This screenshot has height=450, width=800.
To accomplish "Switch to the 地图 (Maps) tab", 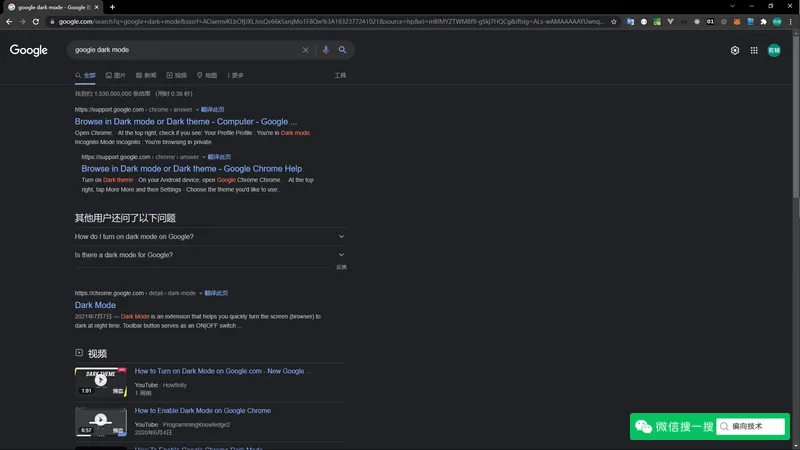I will 207,76.
